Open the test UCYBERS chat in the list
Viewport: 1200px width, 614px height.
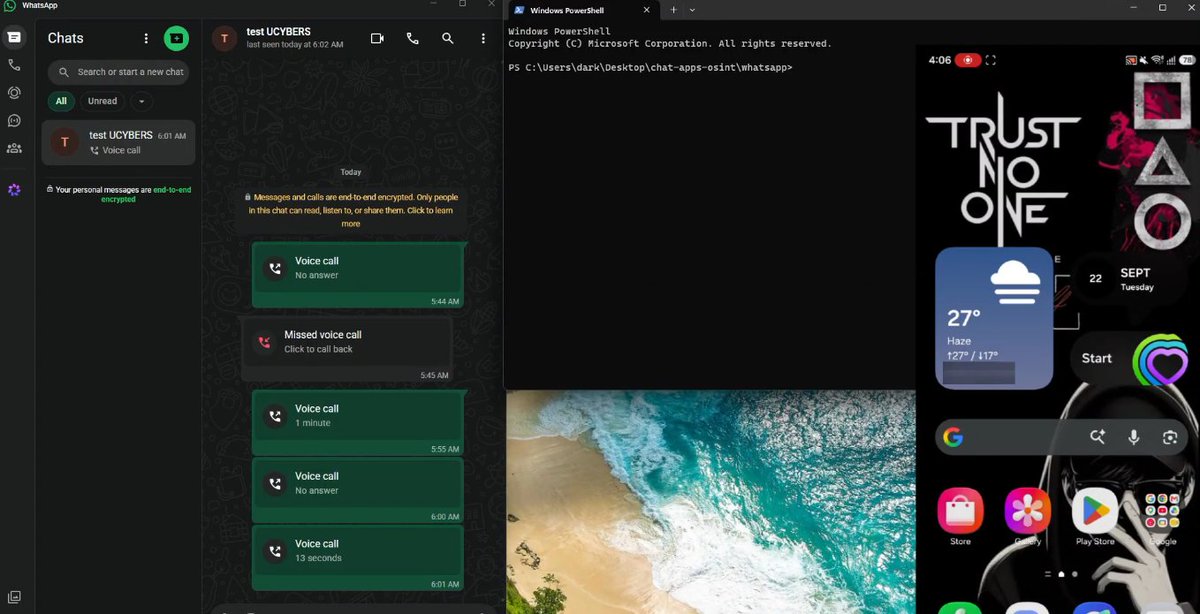click(x=118, y=142)
